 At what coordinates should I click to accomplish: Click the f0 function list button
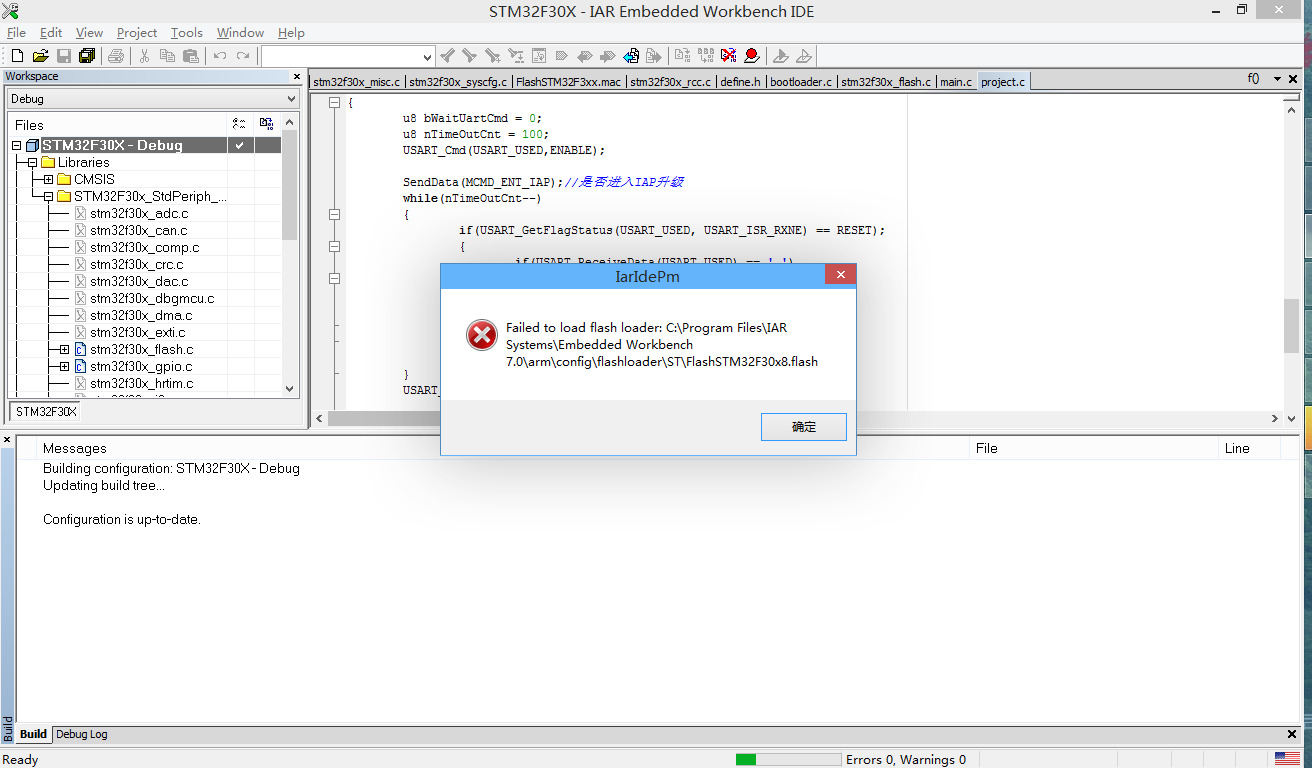1253,79
